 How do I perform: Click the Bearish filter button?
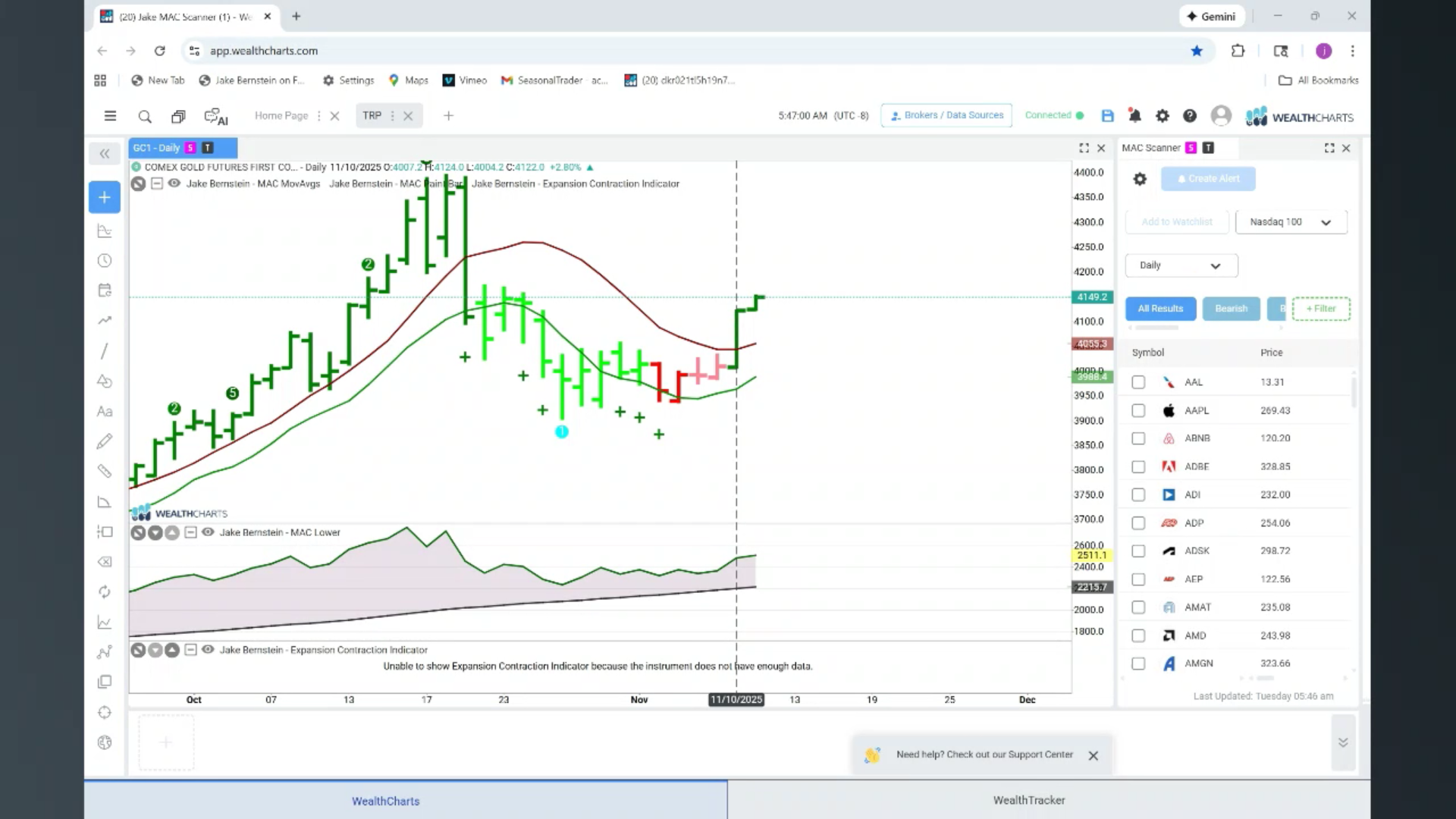pyautogui.click(x=1231, y=309)
